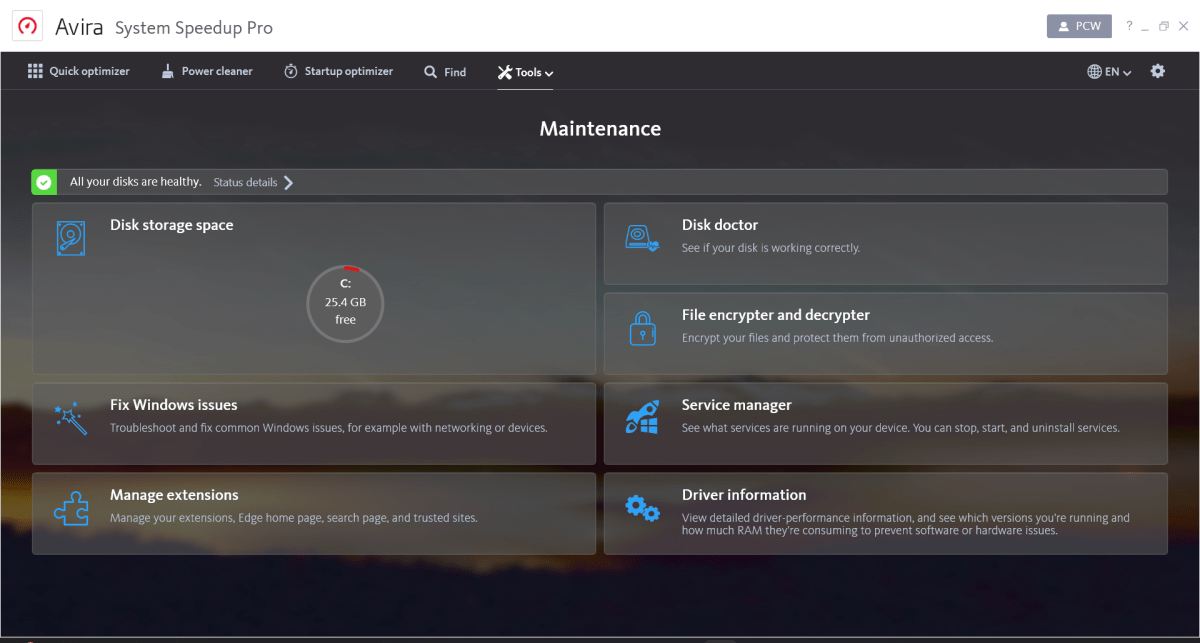1200x643 pixels.
Task: Click 'View detailed driver-performance information' description
Action: point(906,524)
